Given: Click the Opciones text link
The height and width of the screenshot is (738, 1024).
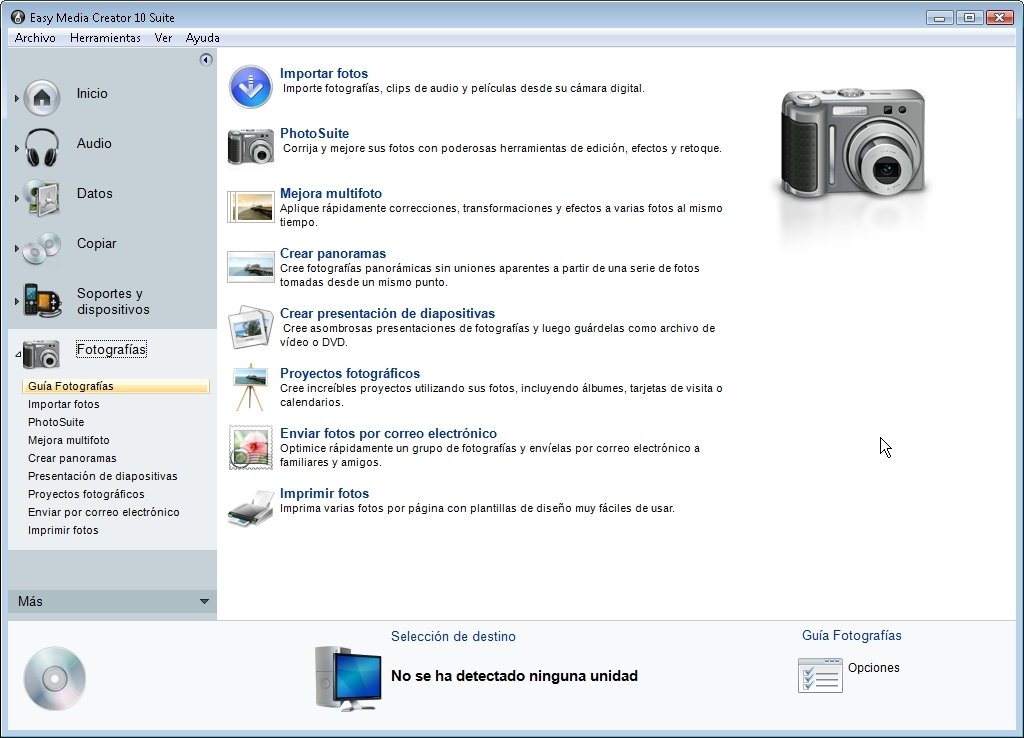Looking at the screenshot, I should point(874,667).
